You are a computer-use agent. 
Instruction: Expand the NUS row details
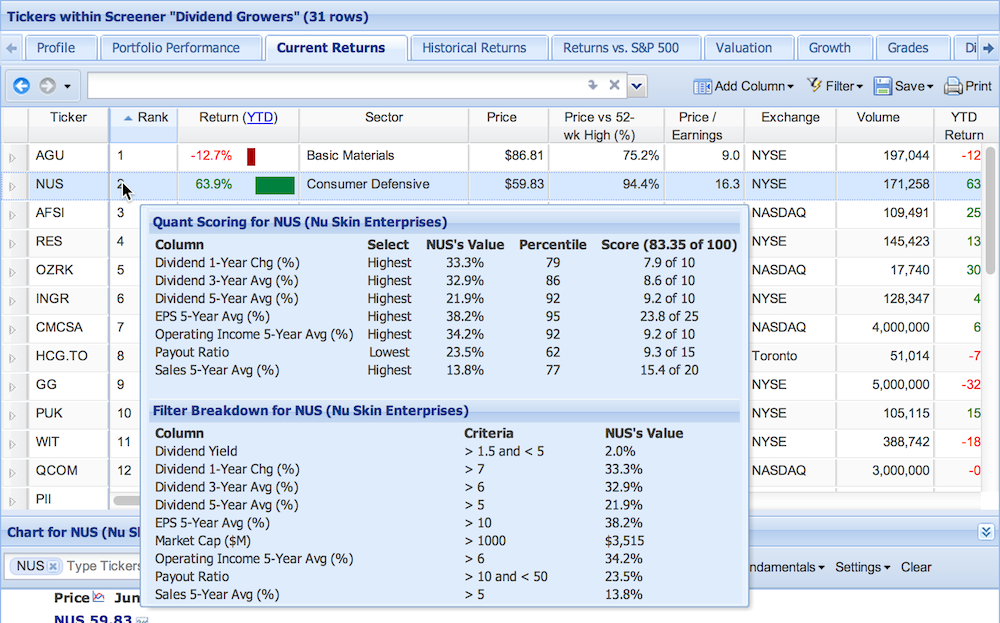pyautogui.click(x=12, y=186)
